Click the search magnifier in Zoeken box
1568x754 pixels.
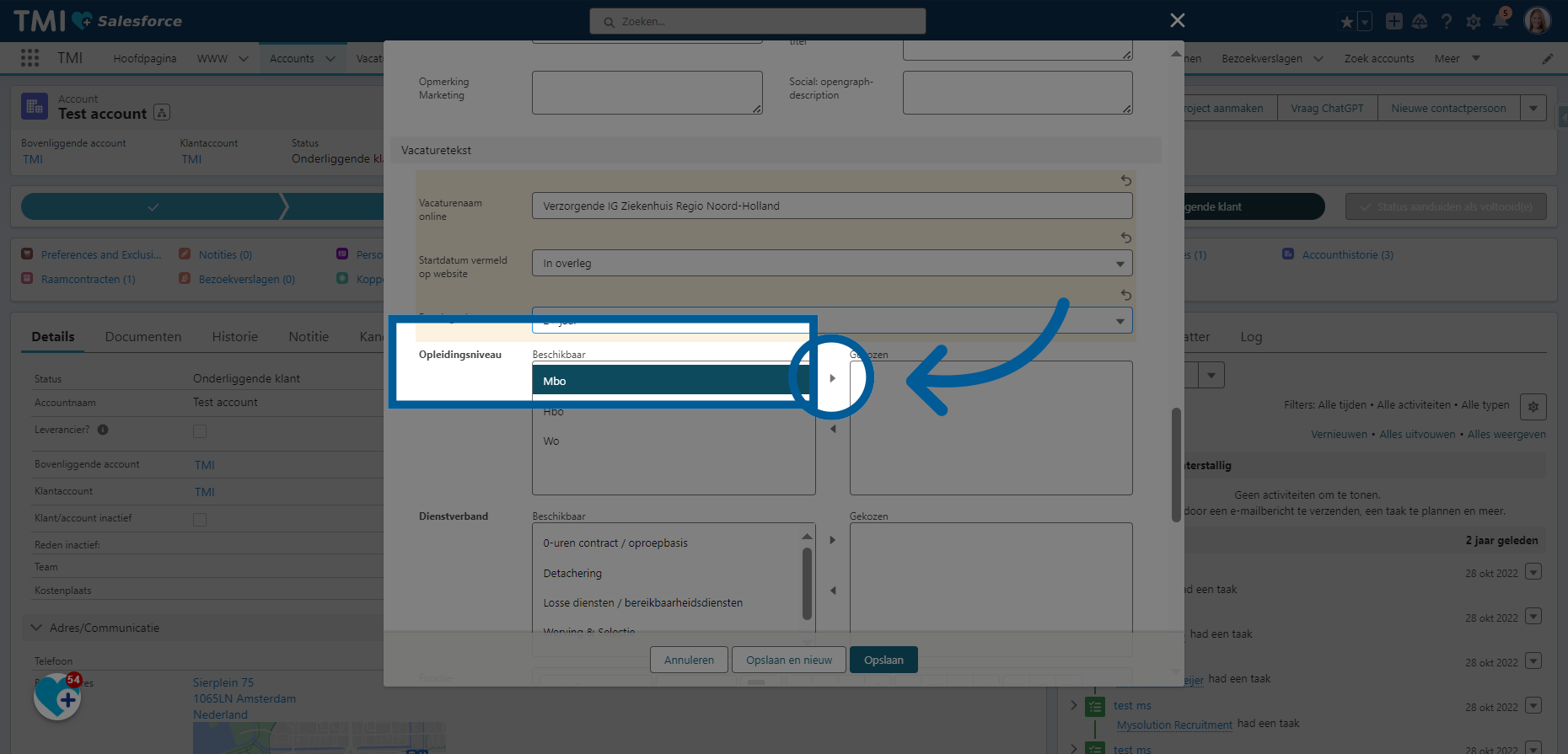point(609,22)
